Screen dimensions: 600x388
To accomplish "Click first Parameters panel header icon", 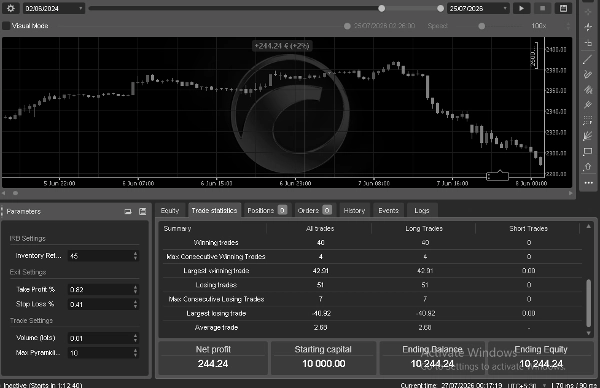I will pos(128,211).
